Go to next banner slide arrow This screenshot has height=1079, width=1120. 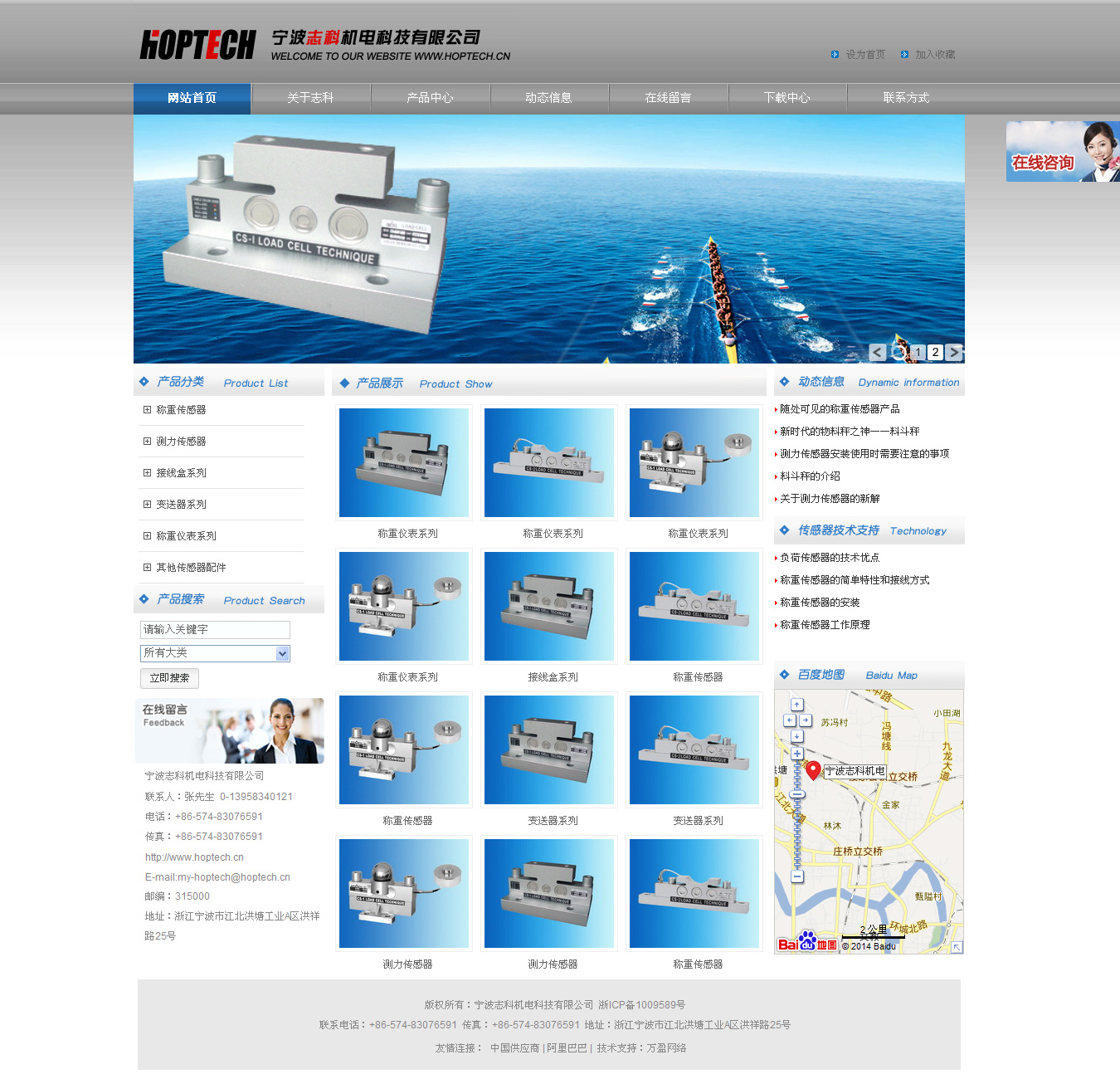(954, 352)
